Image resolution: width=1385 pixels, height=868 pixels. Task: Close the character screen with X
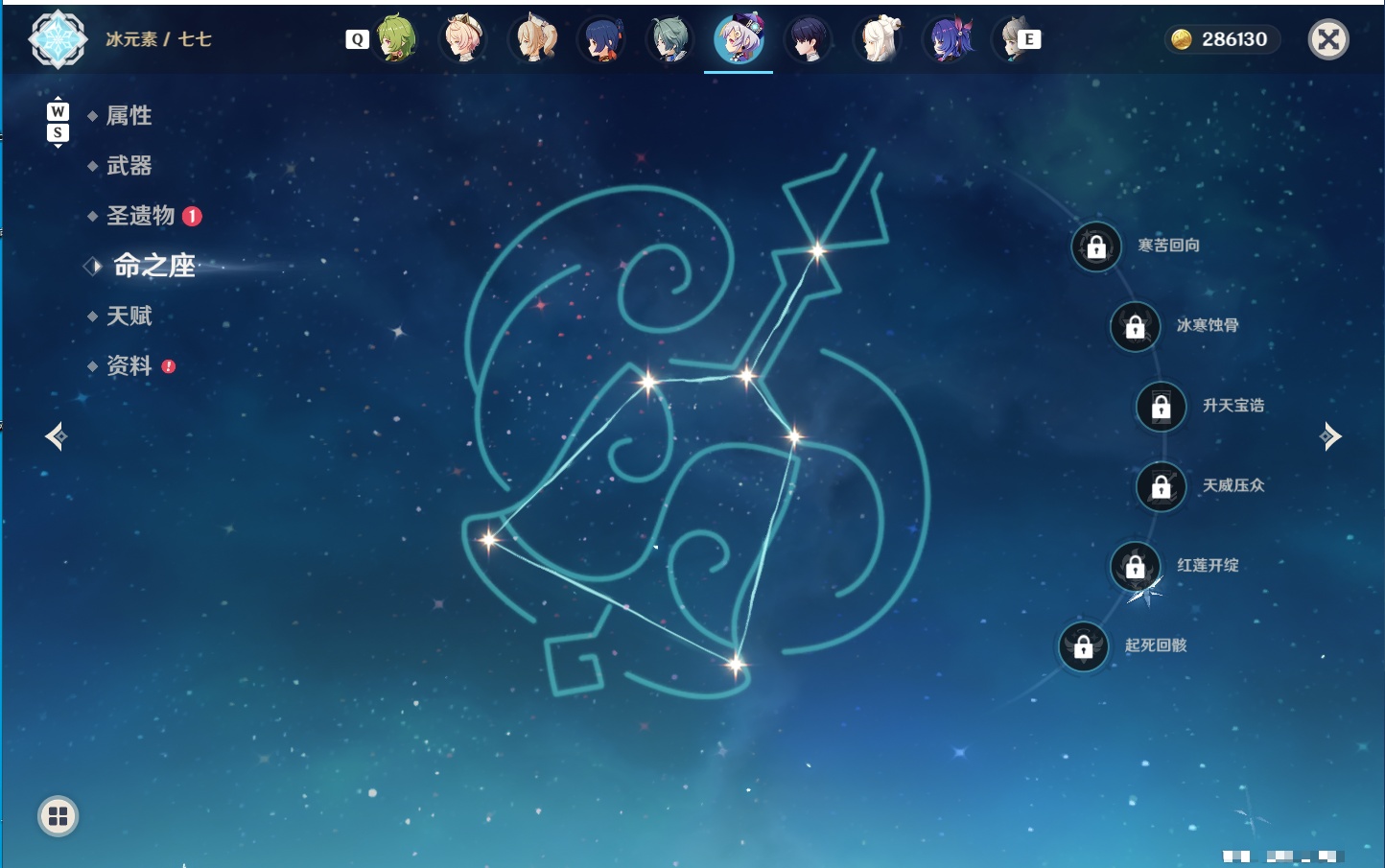(1328, 39)
